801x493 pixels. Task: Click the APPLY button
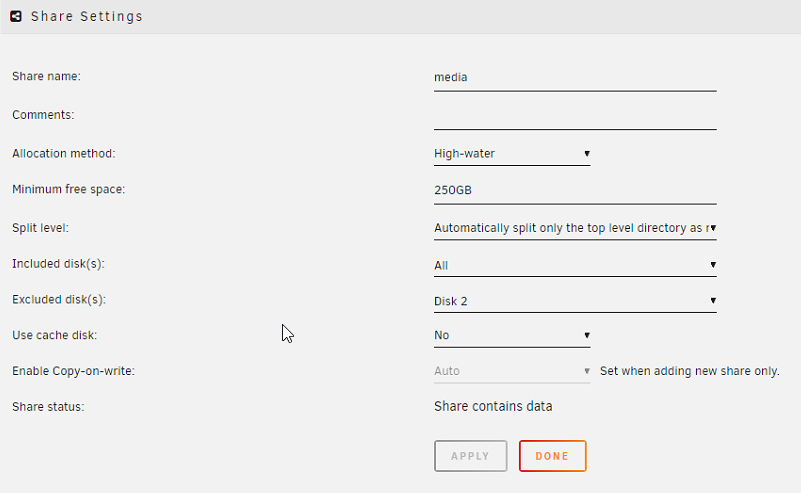(x=470, y=456)
